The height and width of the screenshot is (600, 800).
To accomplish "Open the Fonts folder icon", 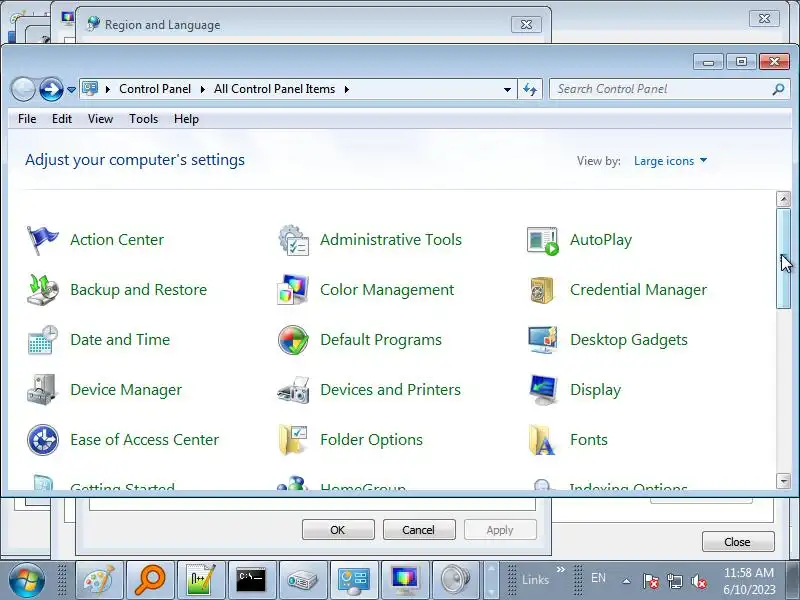I will [x=542, y=440].
